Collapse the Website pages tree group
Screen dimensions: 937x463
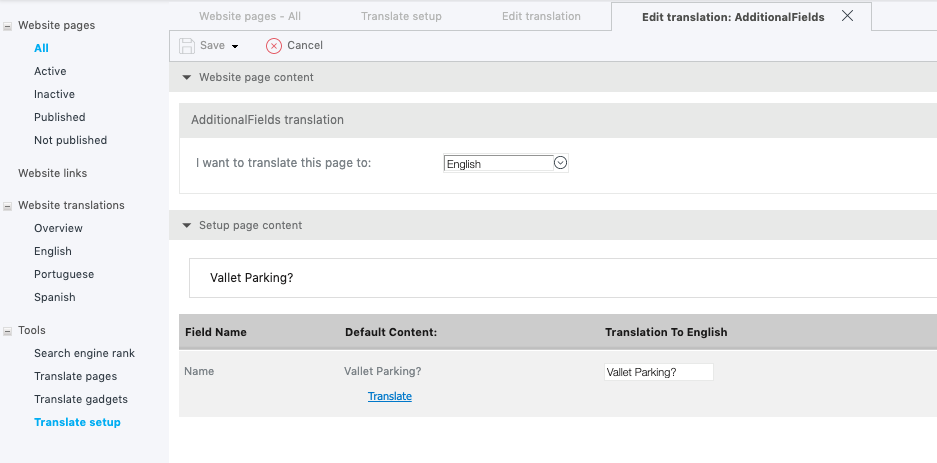click(8, 26)
